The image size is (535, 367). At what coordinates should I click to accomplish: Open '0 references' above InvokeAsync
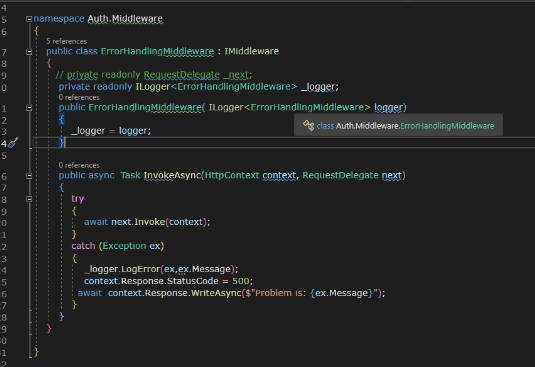[79, 165]
